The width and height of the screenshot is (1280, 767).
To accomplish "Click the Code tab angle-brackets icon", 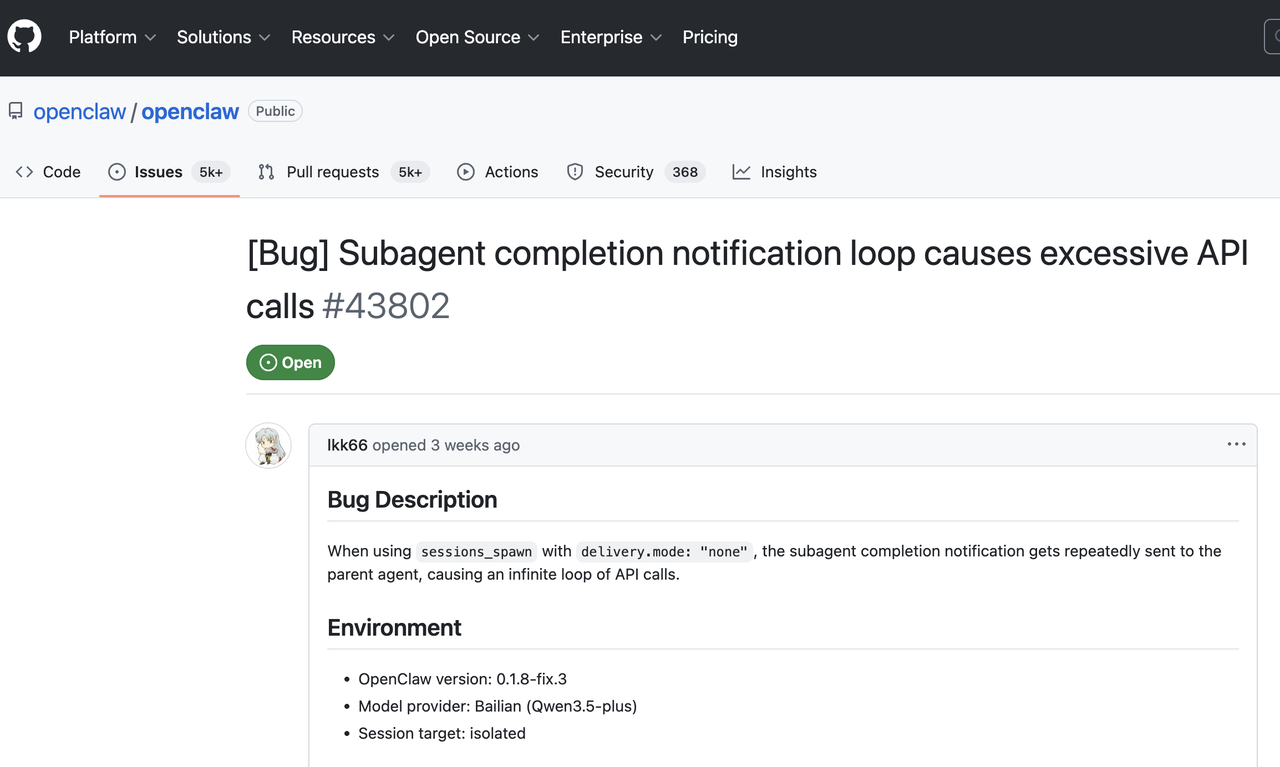I will point(24,172).
